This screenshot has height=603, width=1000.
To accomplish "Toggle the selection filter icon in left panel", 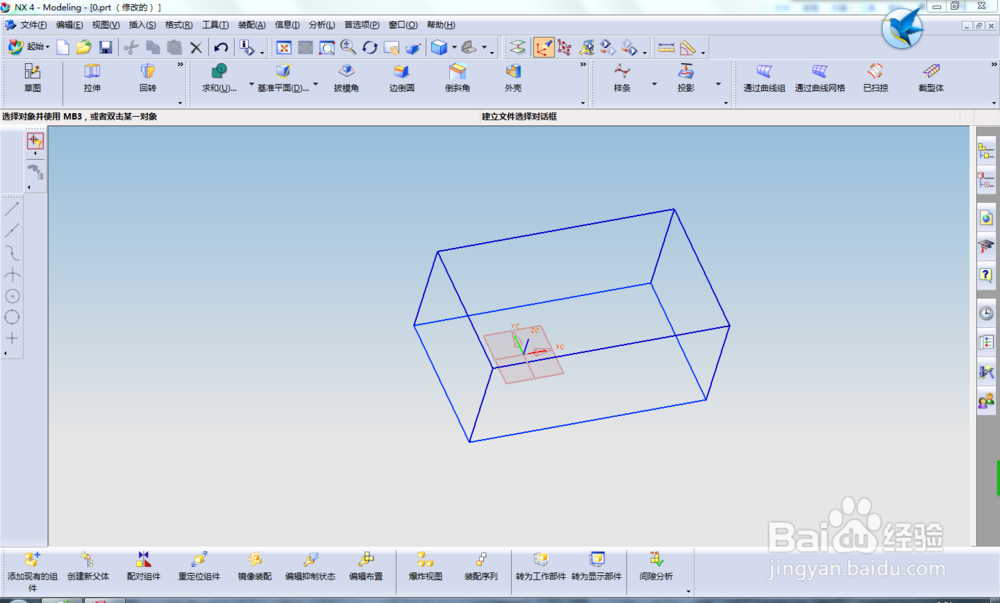I will click(x=35, y=141).
